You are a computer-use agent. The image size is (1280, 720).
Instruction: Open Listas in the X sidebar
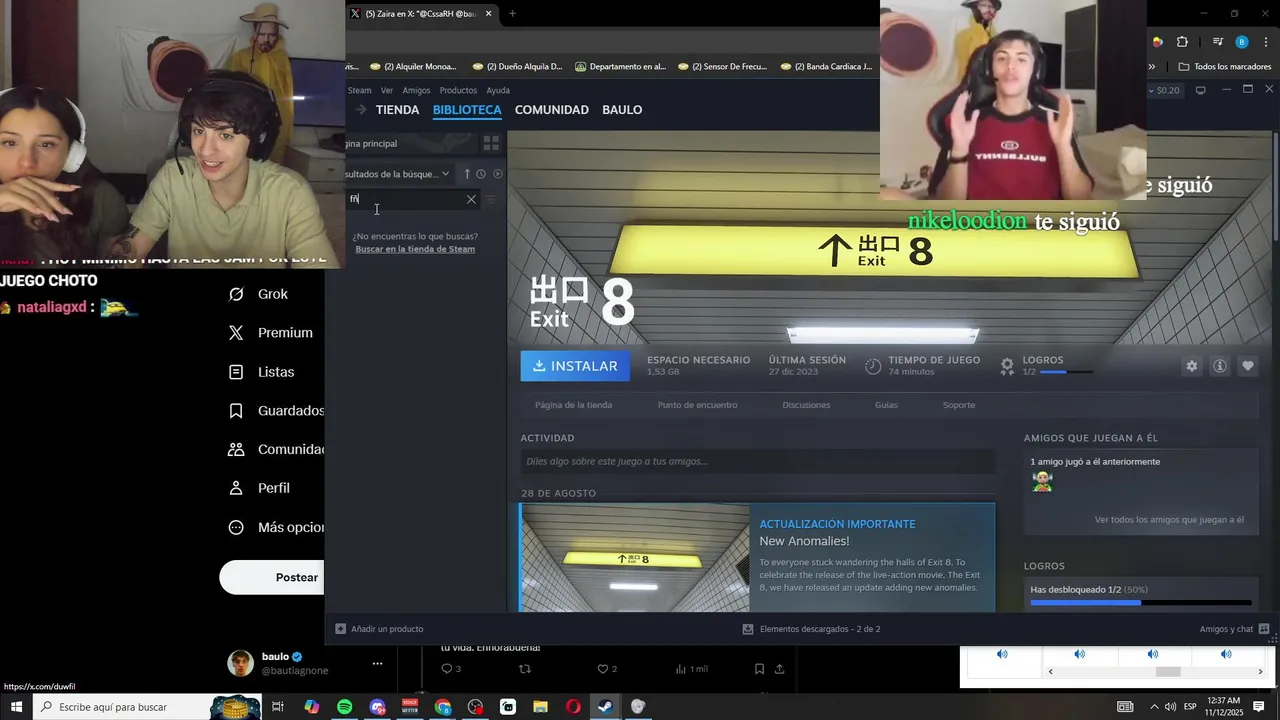(x=262, y=372)
